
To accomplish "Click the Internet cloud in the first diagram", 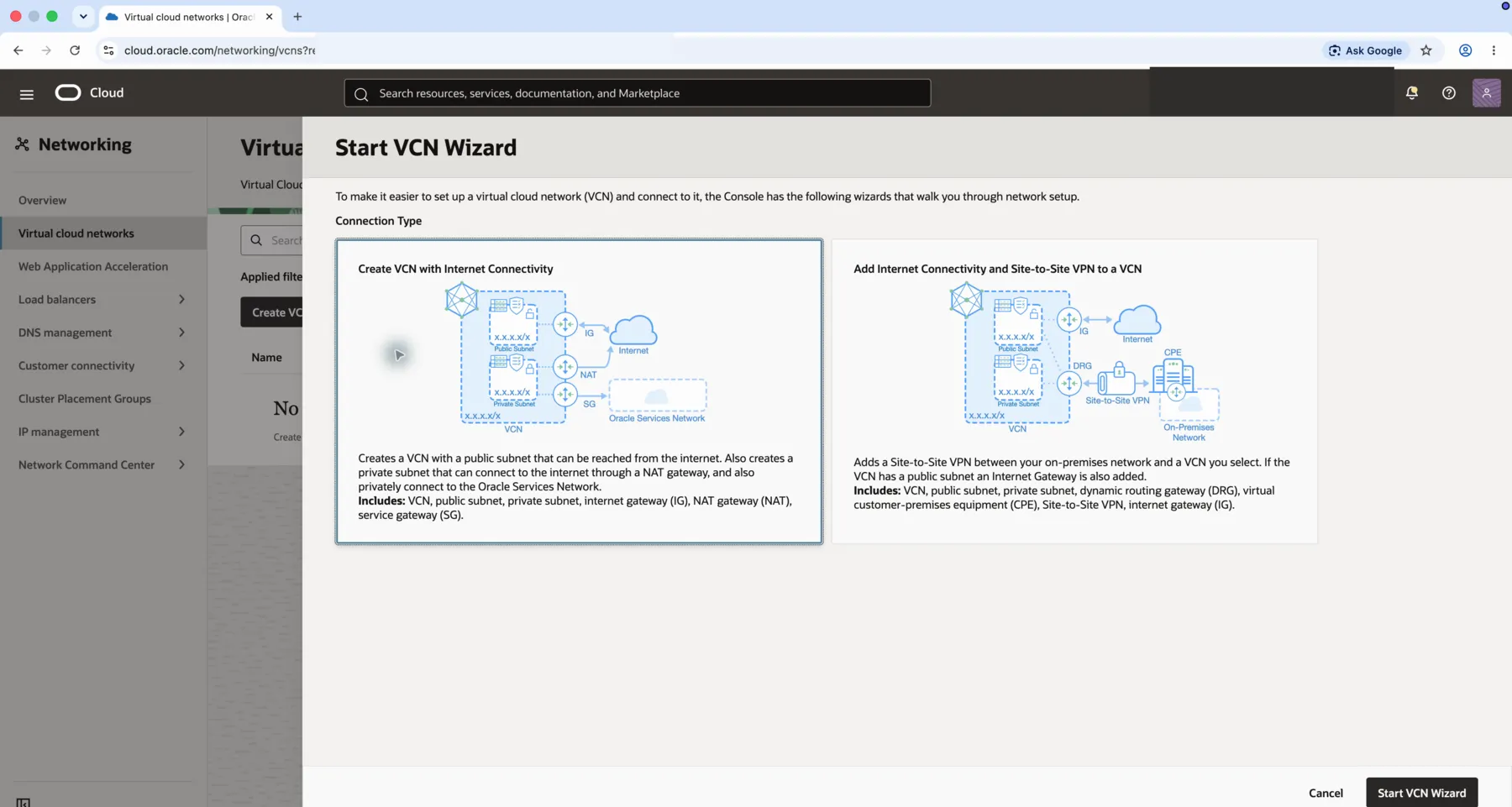I will pyautogui.click(x=634, y=331).
